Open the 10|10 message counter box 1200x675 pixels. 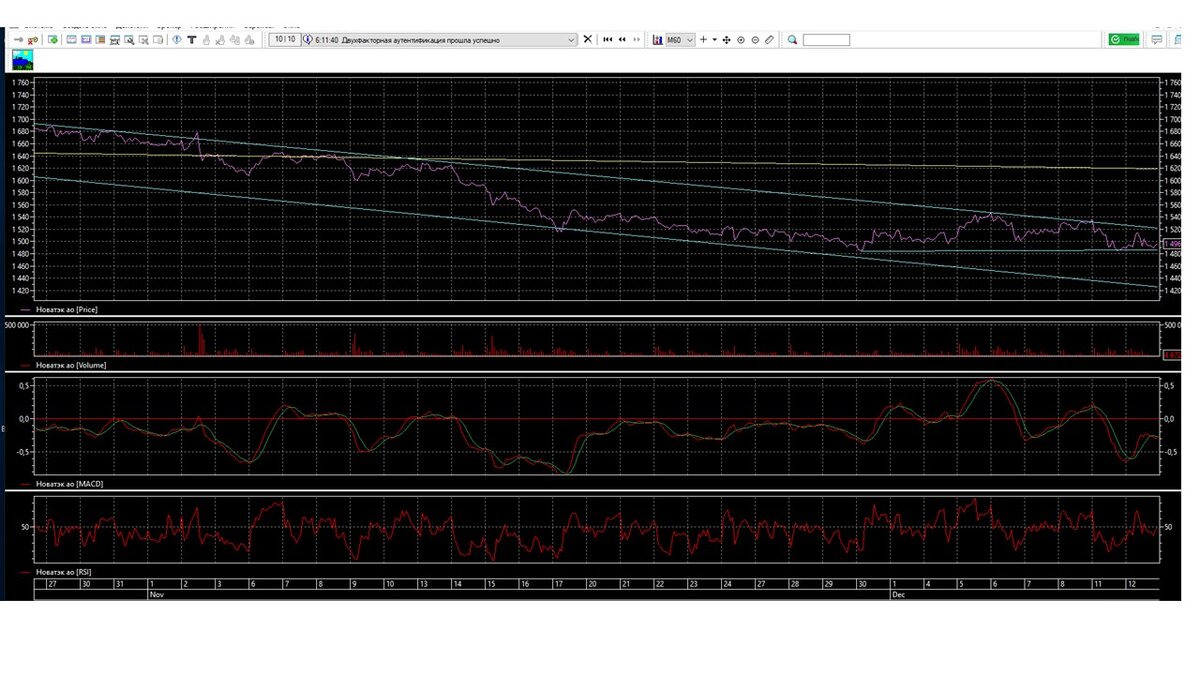pos(285,40)
